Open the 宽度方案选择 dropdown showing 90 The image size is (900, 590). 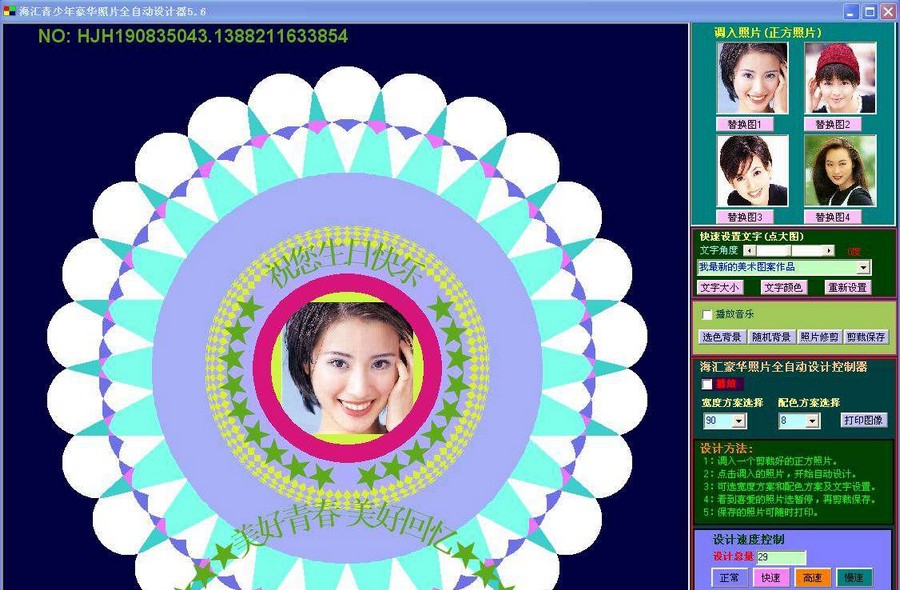click(x=739, y=421)
